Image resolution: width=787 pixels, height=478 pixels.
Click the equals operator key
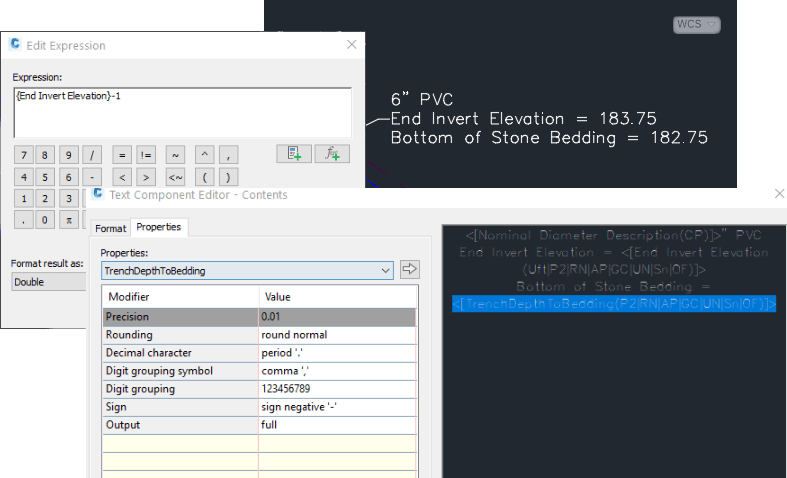pos(122,155)
